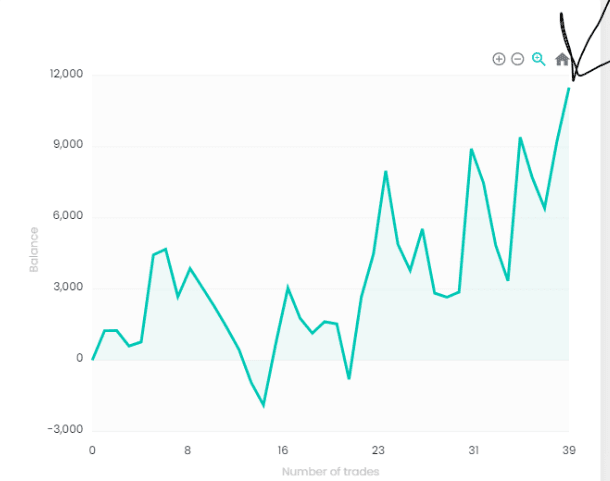
Task: Click the 'Number of trades' axis title
Action: [331, 472]
